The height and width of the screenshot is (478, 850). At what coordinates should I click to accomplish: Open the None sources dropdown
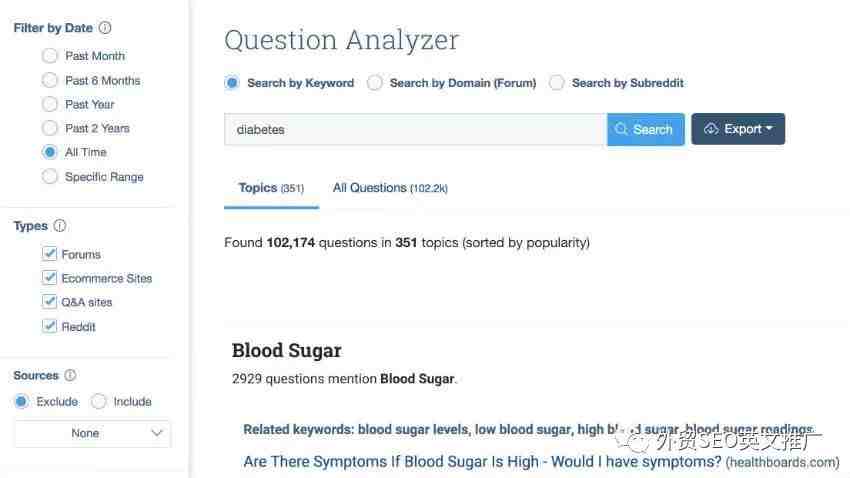pyautogui.click(x=93, y=433)
